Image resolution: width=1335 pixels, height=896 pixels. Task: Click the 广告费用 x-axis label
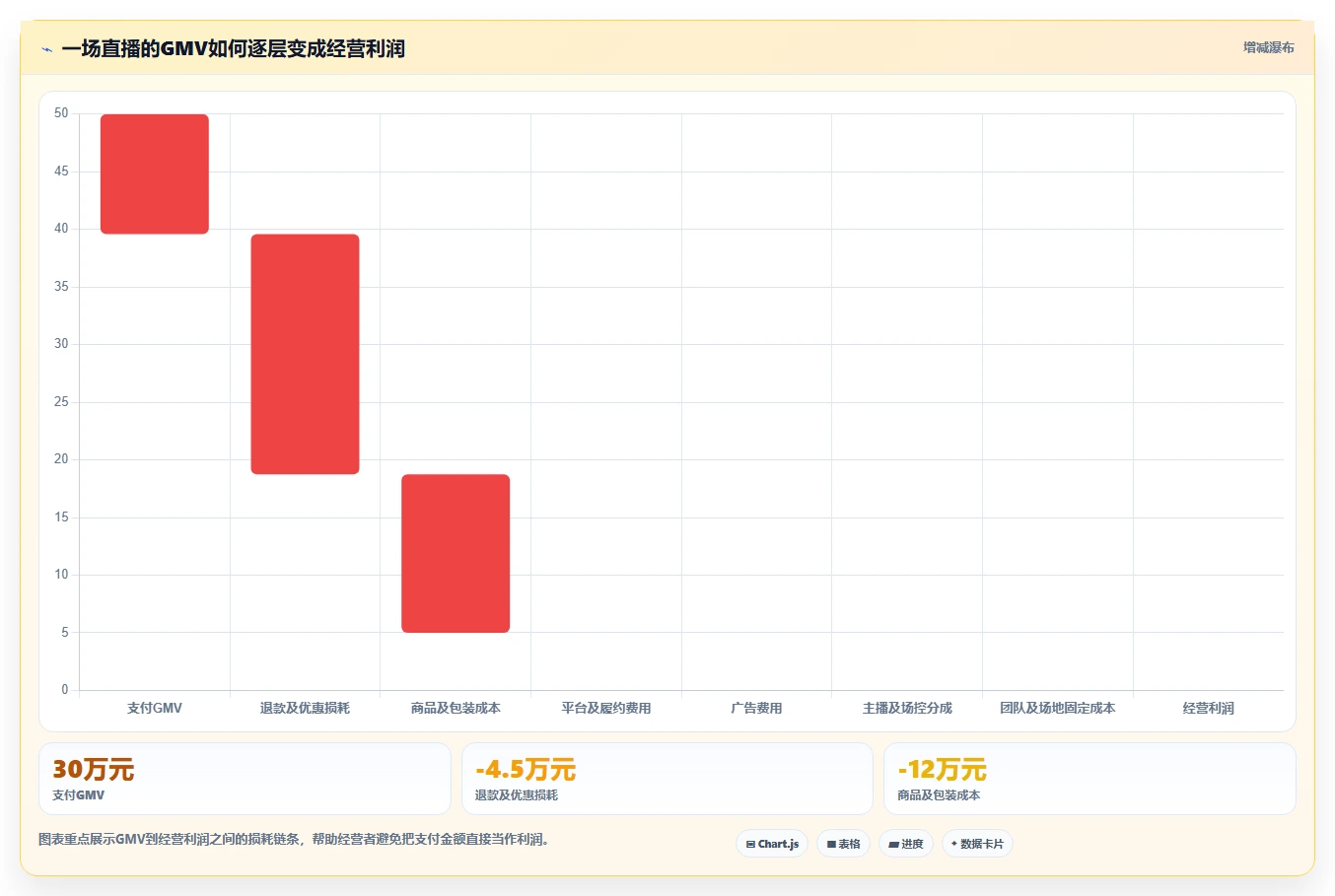click(756, 708)
